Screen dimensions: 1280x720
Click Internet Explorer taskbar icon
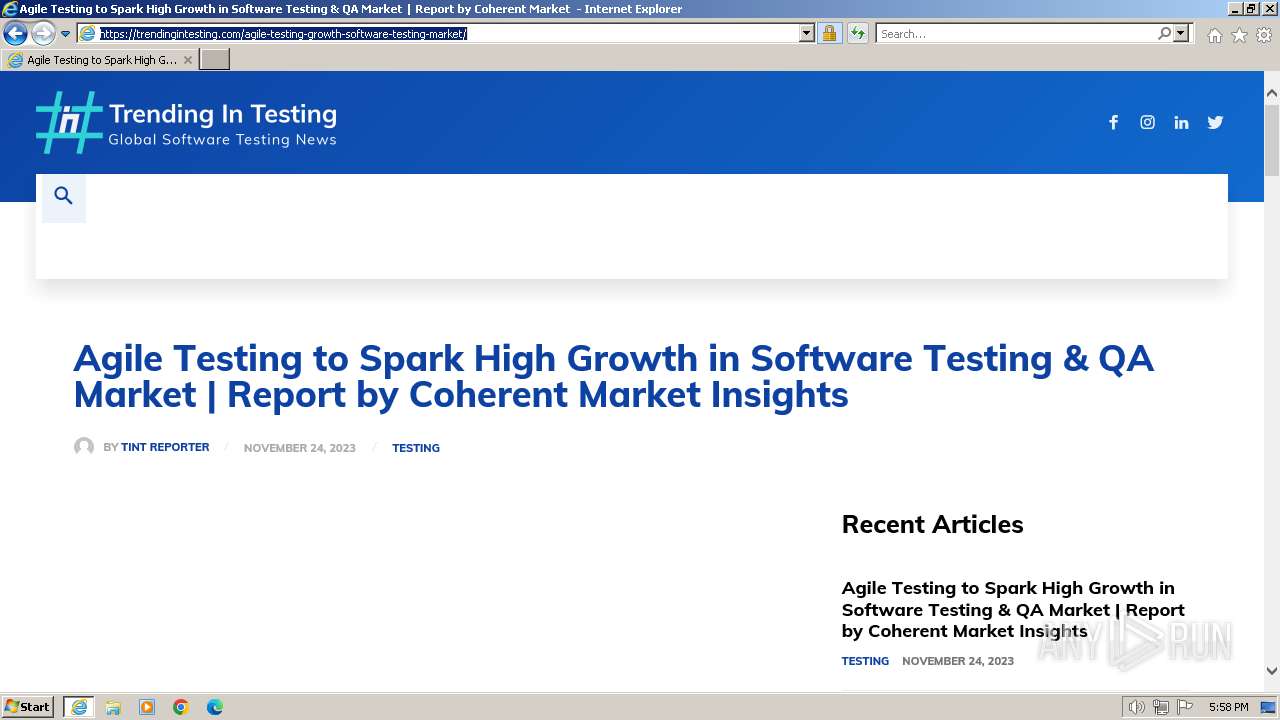79,707
